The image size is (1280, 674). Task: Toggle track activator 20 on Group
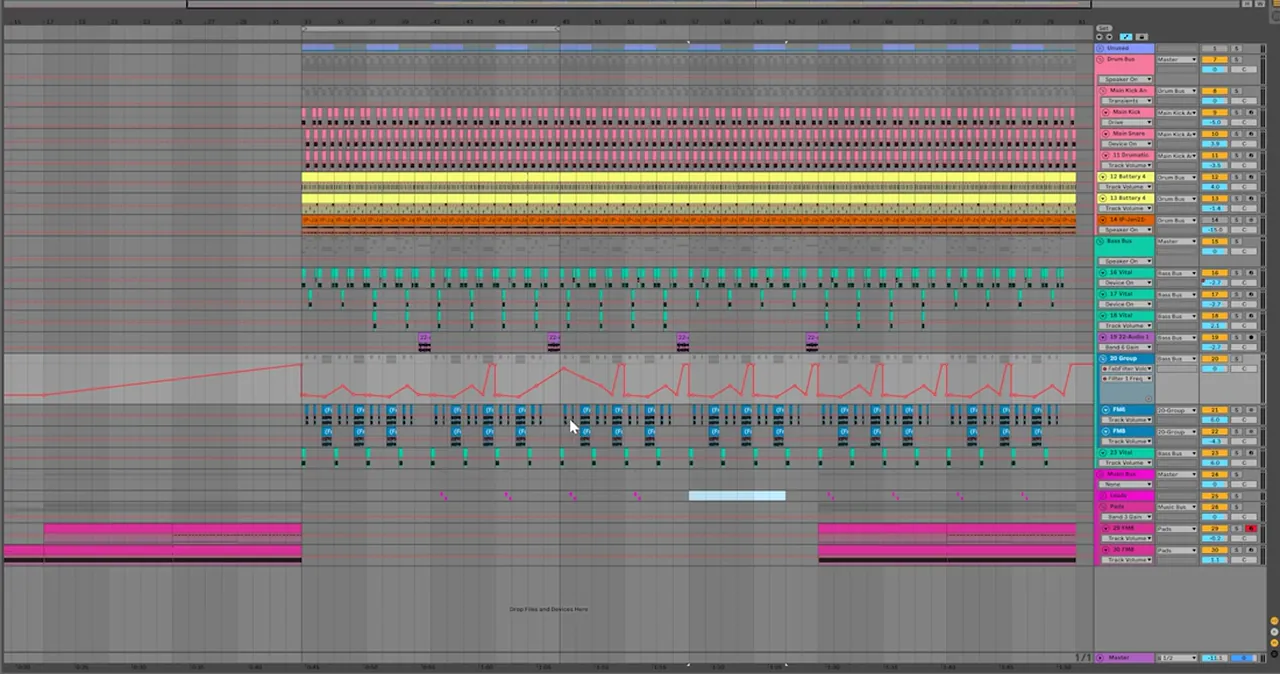coord(1215,359)
